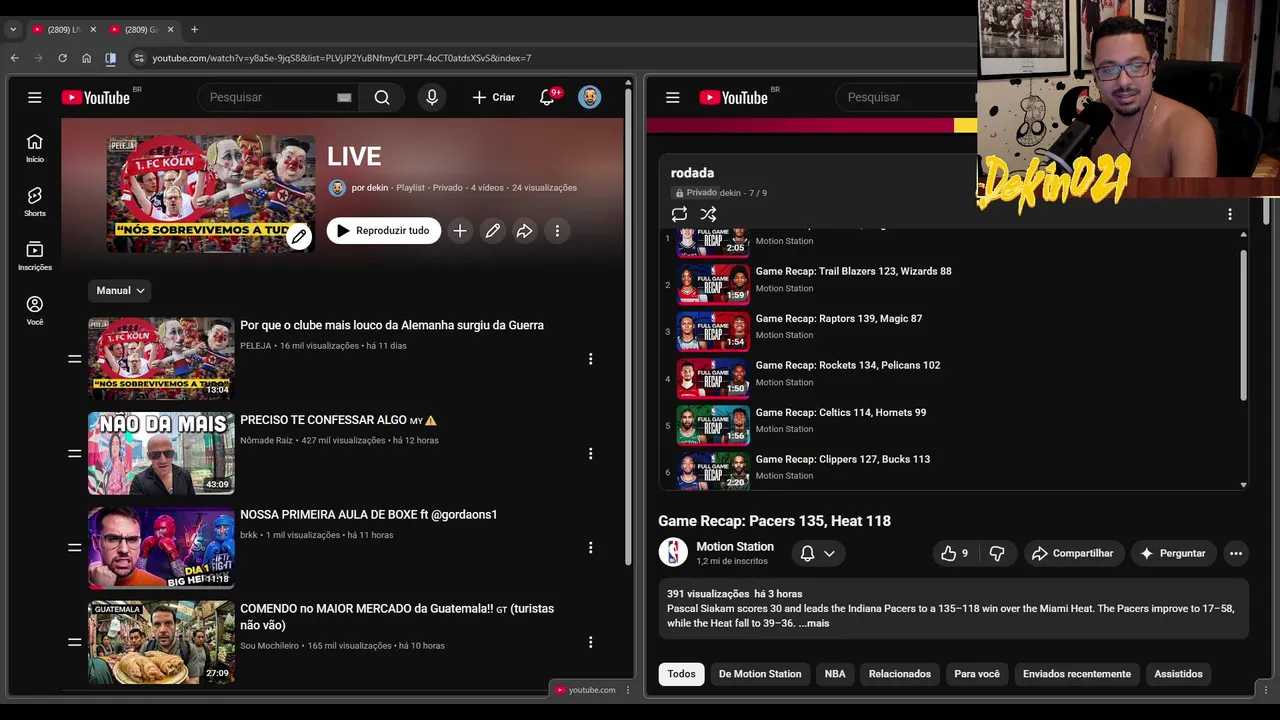
Task: Open the on-screen keyboard in search box
Action: pyautogui.click(x=344, y=97)
